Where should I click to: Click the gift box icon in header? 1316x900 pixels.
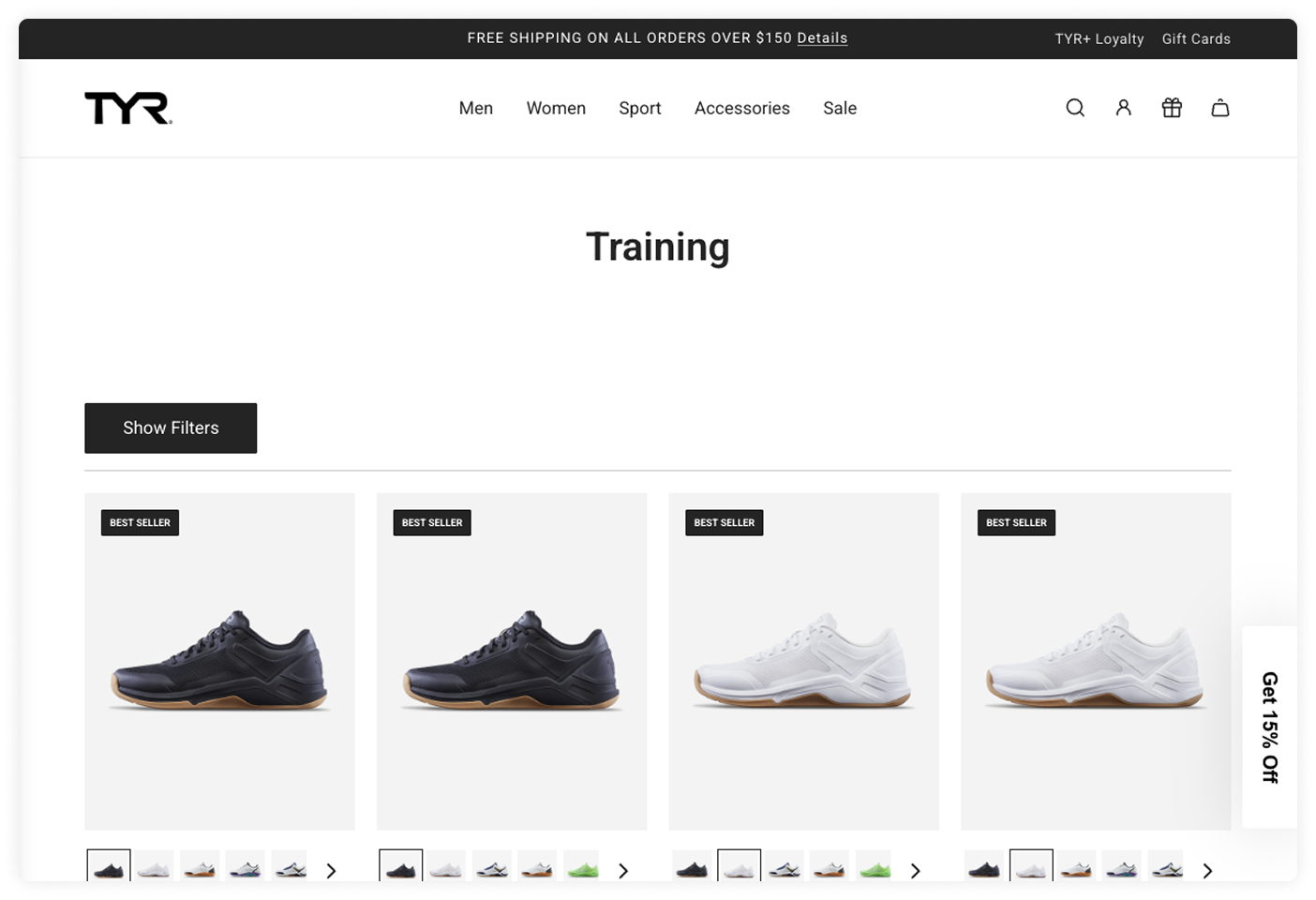pos(1172,108)
